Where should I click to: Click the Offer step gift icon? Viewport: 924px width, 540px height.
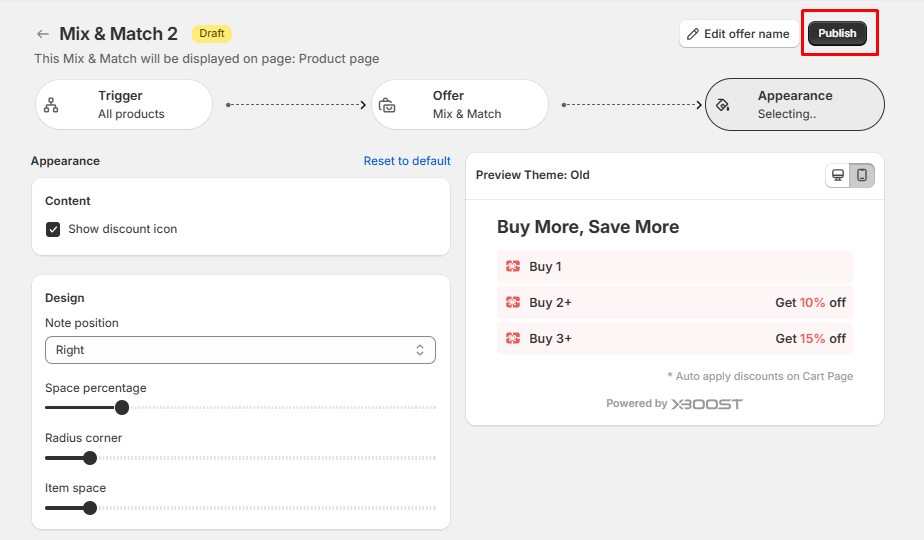387,105
